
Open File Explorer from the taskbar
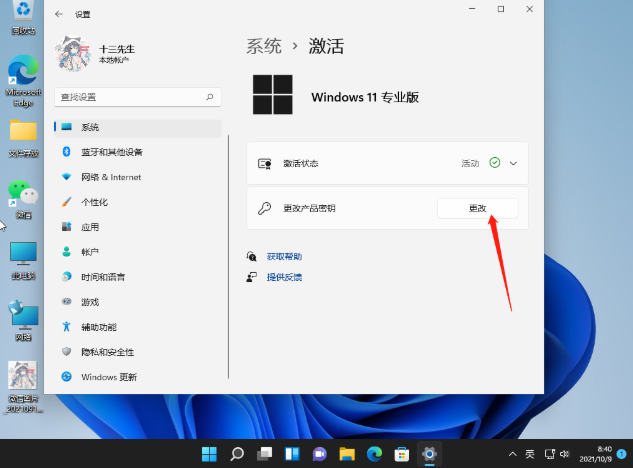pos(347,453)
